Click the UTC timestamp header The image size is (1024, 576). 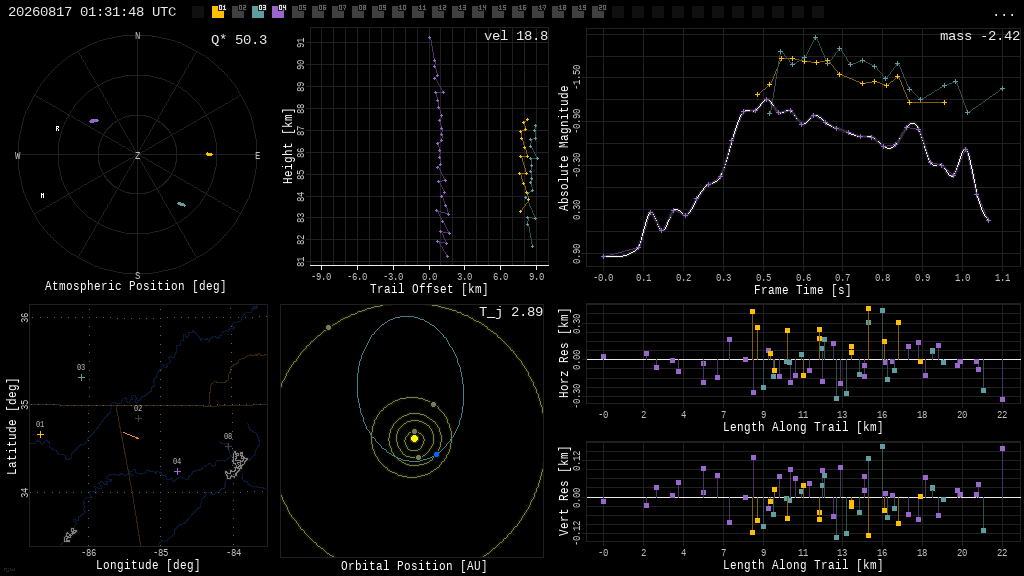pos(92,12)
